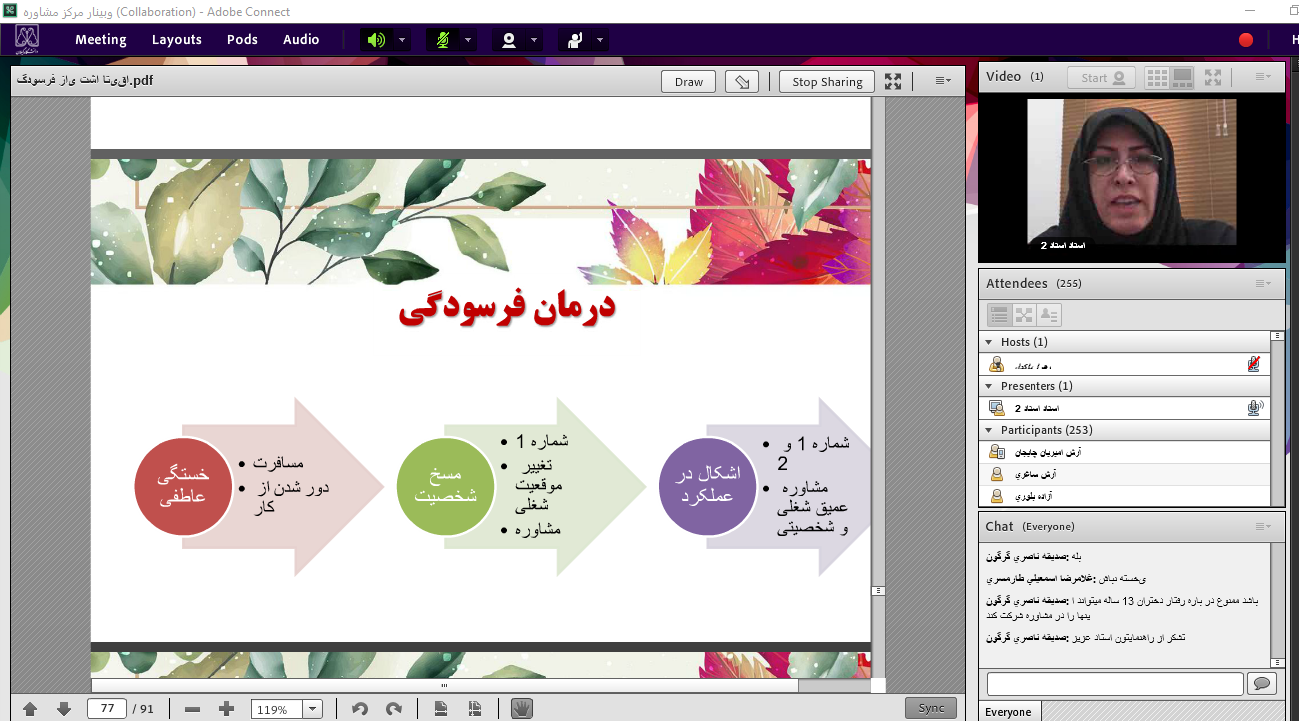
Task: Select the hand pan tool
Action: [x=520, y=709]
